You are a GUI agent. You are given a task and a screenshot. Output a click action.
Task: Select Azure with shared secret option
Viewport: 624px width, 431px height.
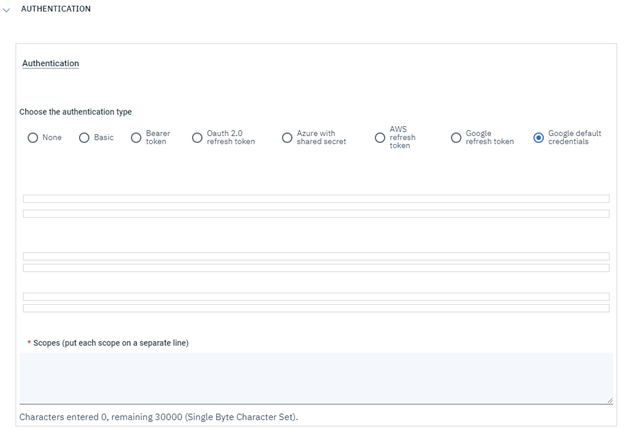coord(287,138)
